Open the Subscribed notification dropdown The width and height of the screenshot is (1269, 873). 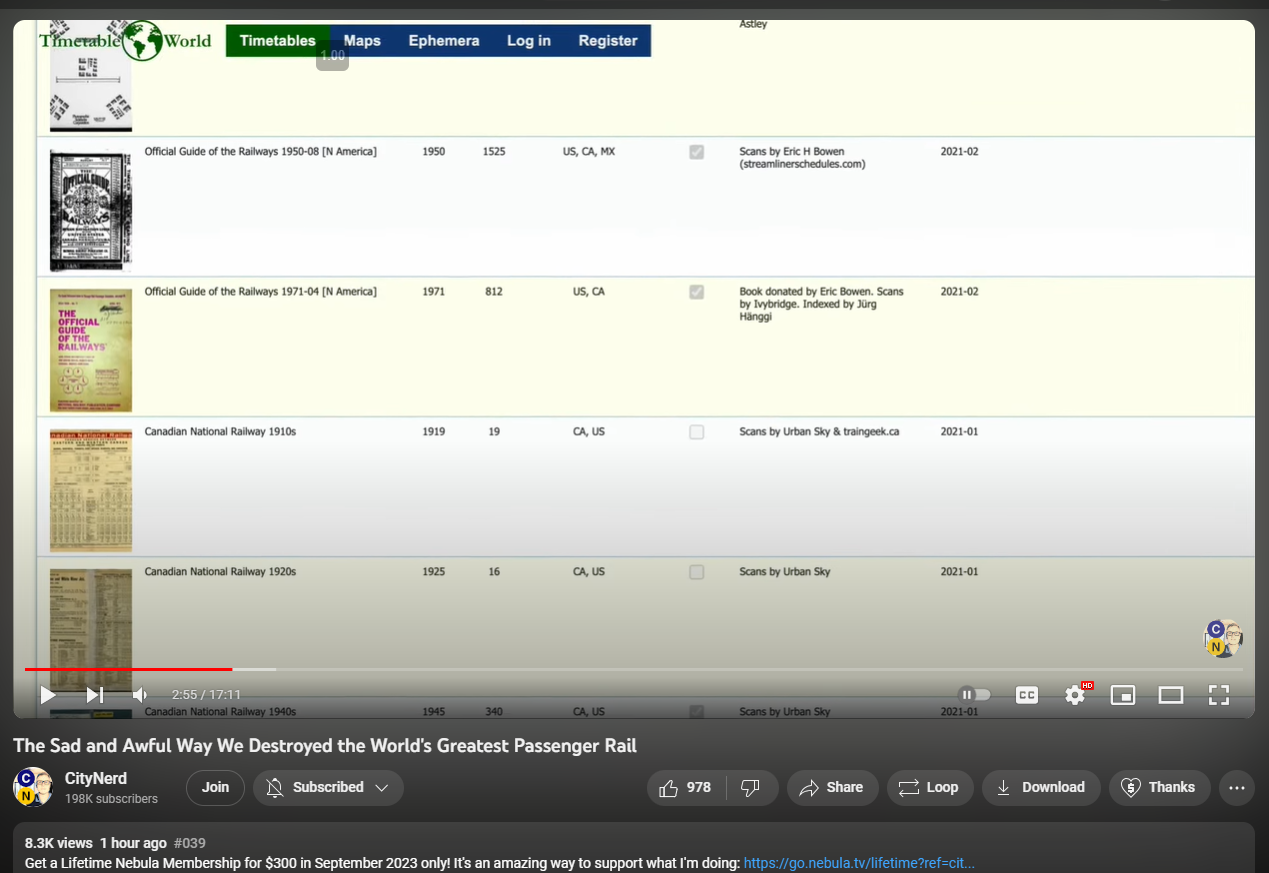pyautogui.click(x=328, y=787)
